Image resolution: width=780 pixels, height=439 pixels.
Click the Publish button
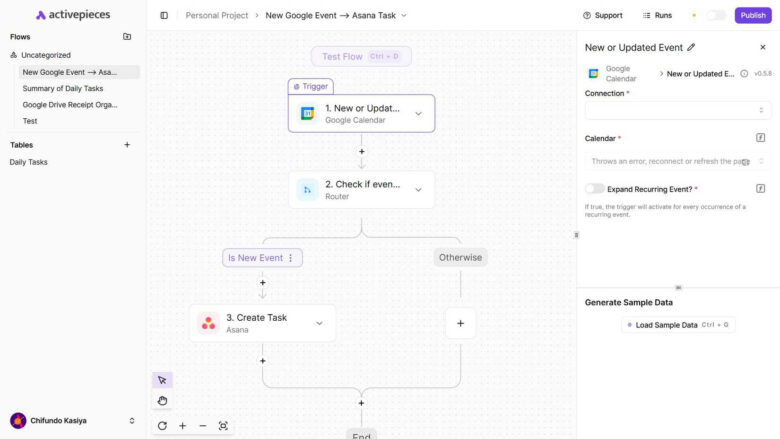[x=753, y=16]
